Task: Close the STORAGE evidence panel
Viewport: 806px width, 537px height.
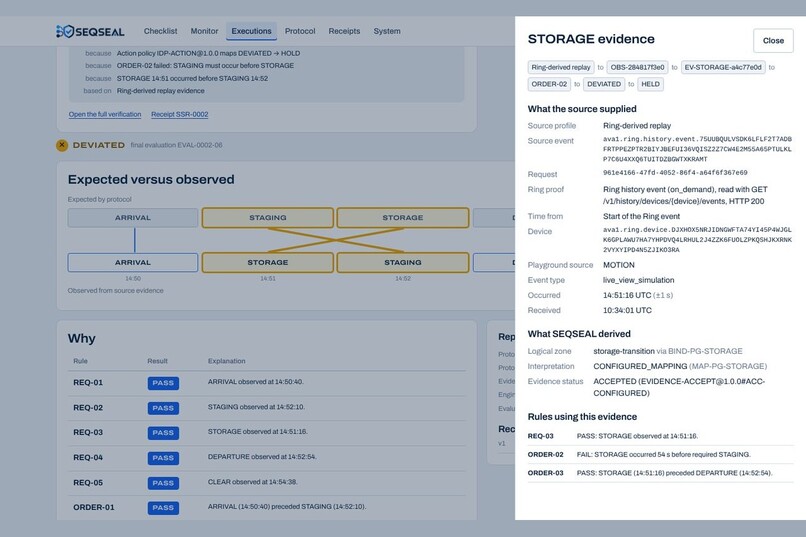Action: (773, 41)
